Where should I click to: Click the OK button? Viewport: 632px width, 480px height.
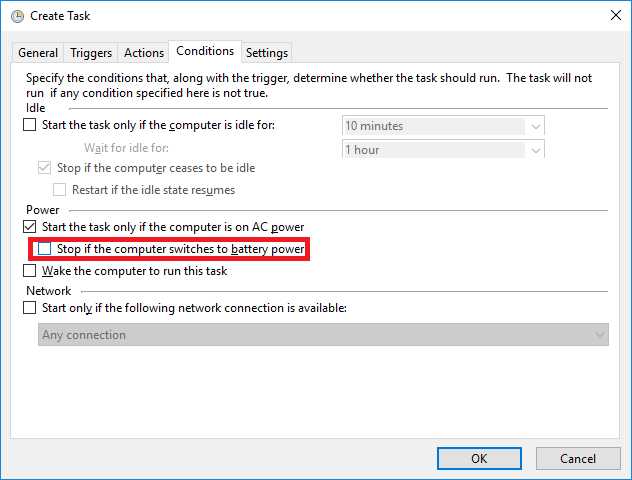tap(479, 458)
